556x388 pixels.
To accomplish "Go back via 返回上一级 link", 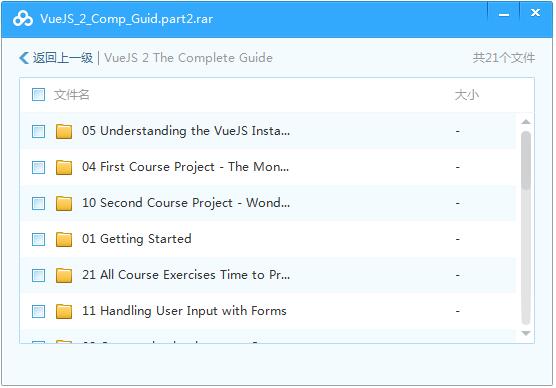I will pos(63,58).
